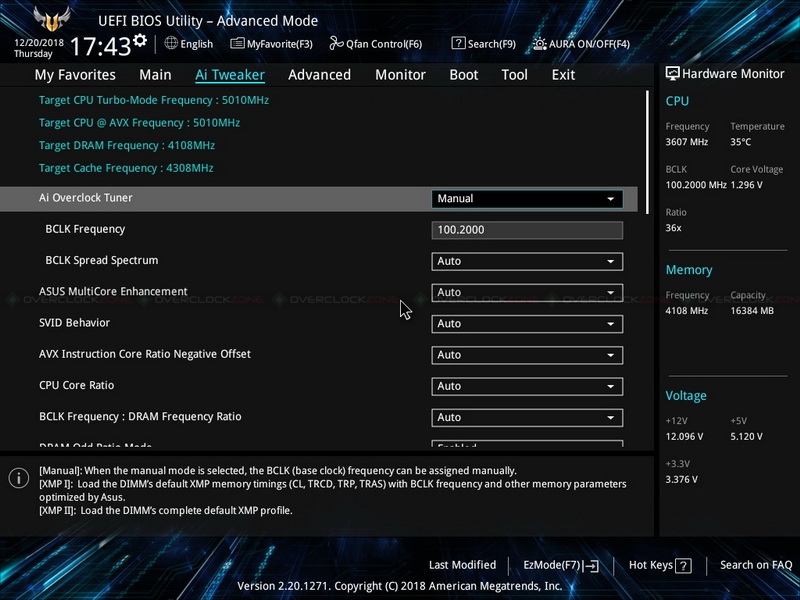Click the CPU frequency value 3607 MHz
Viewport: 800px width, 600px height.
tap(687, 142)
